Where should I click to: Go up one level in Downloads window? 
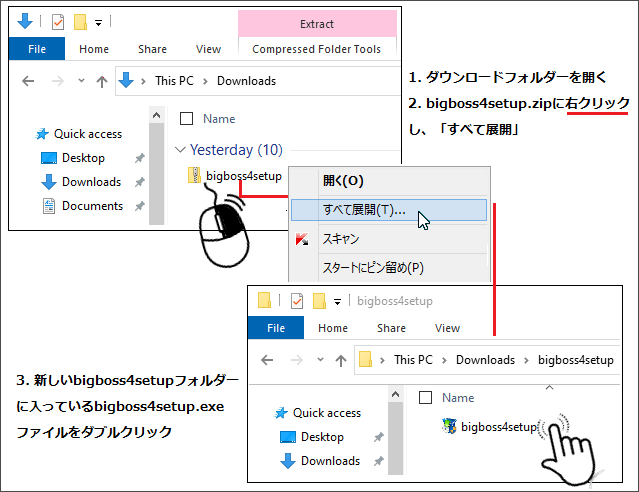(102, 82)
